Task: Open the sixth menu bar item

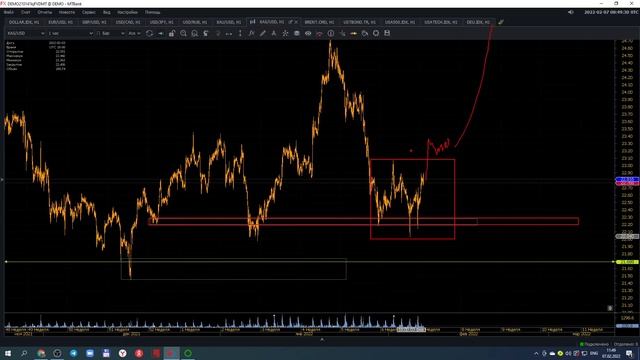Action: point(107,12)
